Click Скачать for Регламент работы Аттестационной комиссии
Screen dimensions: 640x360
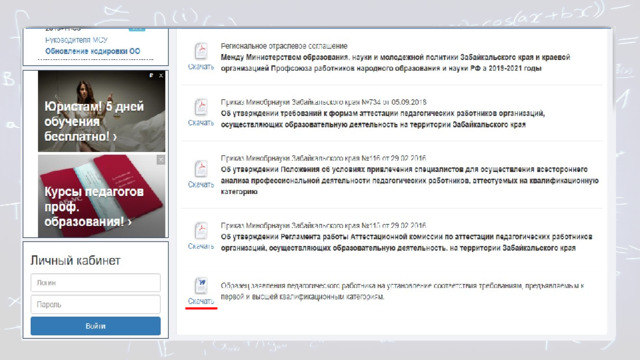201,246
